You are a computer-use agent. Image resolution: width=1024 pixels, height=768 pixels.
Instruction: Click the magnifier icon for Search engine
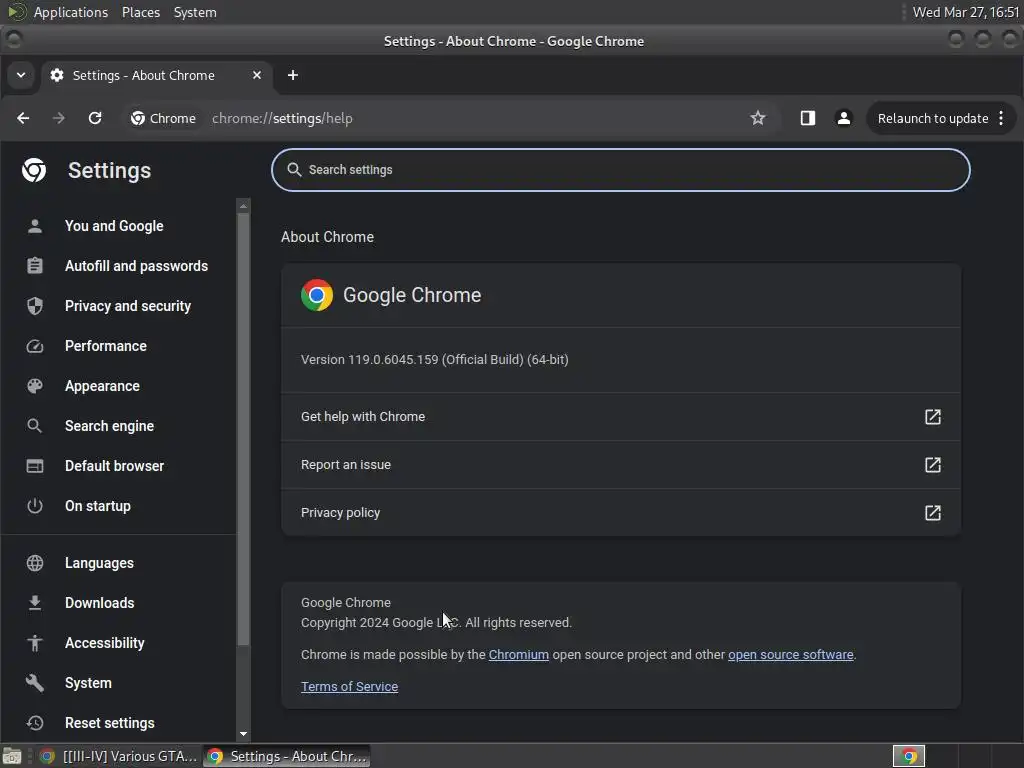click(35, 426)
